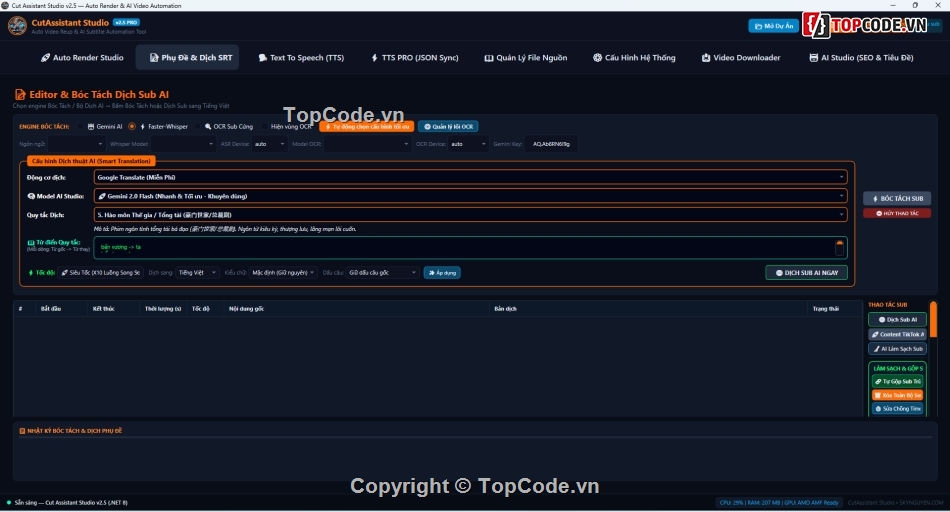The width and height of the screenshot is (950, 512).
Task: Open the Model OCR dropdown
Action: pos(367,144)
